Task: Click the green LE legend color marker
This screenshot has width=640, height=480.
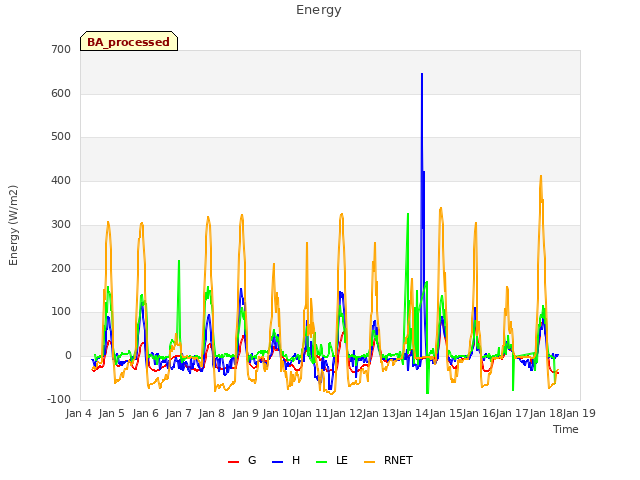Action: click(x=322, y=462)
